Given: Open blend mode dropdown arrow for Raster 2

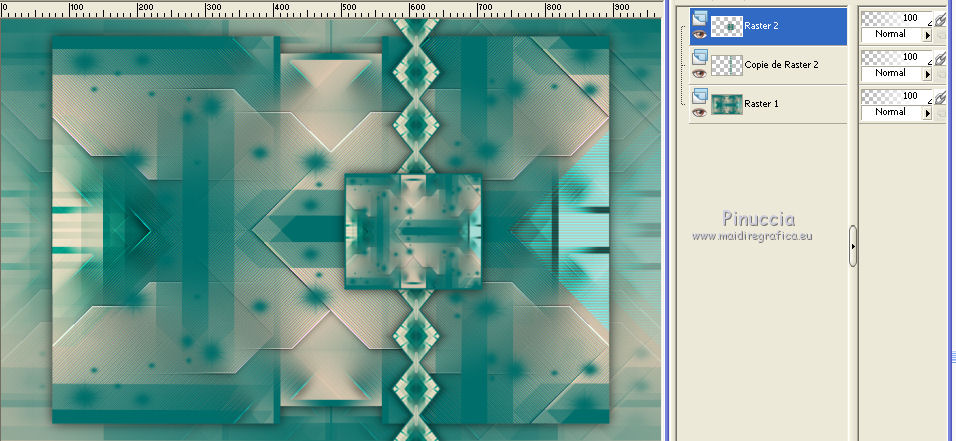Looking at the screenshot, I should tap(928, 35).
